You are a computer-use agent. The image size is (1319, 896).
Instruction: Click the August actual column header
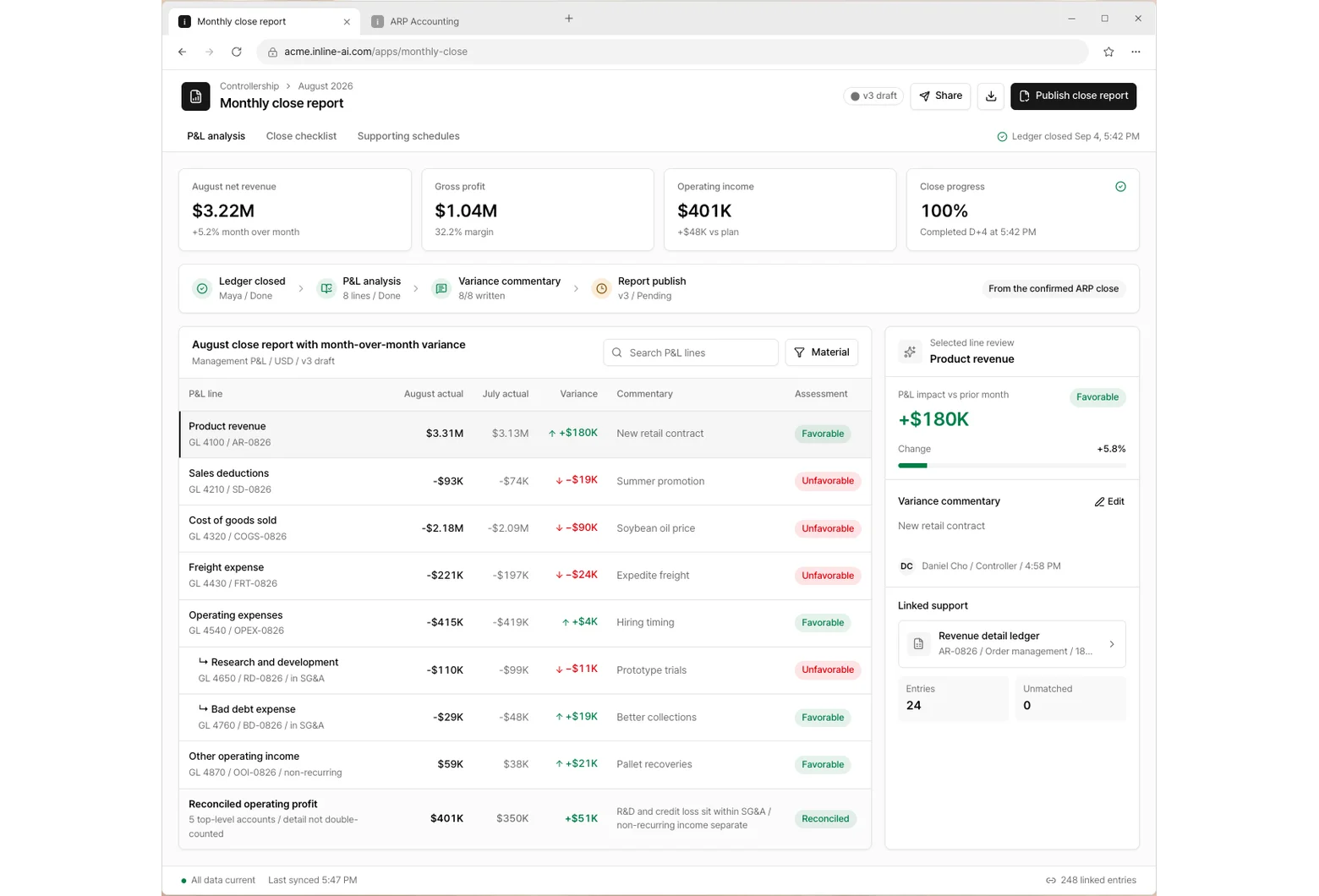pyautogui.click(x=433, y=394)
